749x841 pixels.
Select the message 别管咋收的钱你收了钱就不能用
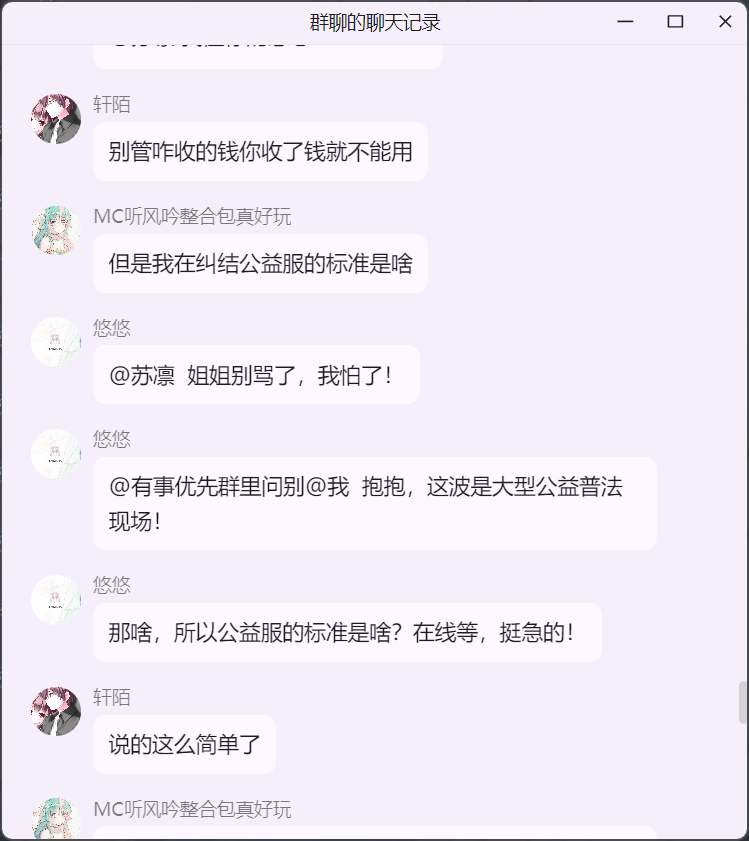(260, 152)
